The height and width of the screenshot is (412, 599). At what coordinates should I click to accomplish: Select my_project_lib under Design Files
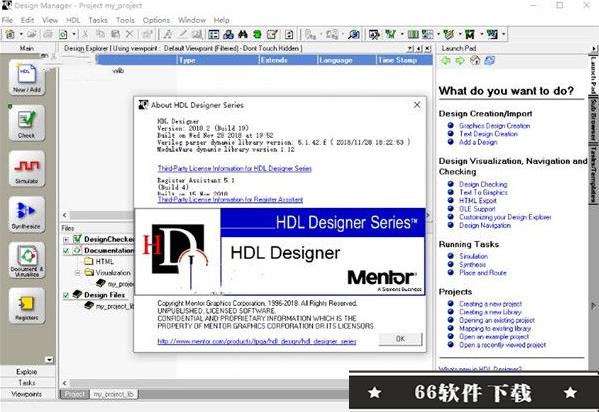[110, 307]
